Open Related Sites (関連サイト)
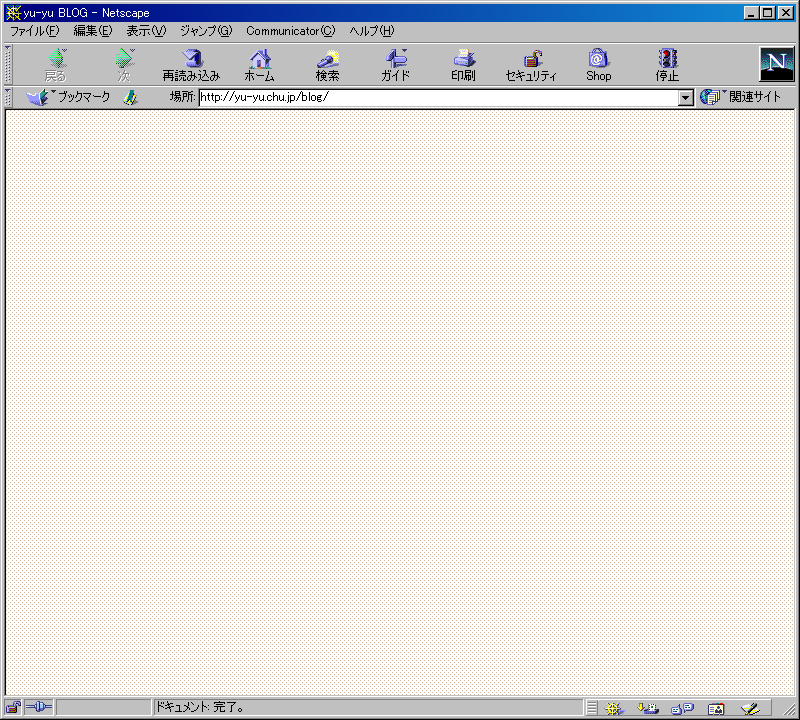Image resolution: width=800 pixels, height=720 pixels. (740, 97)
